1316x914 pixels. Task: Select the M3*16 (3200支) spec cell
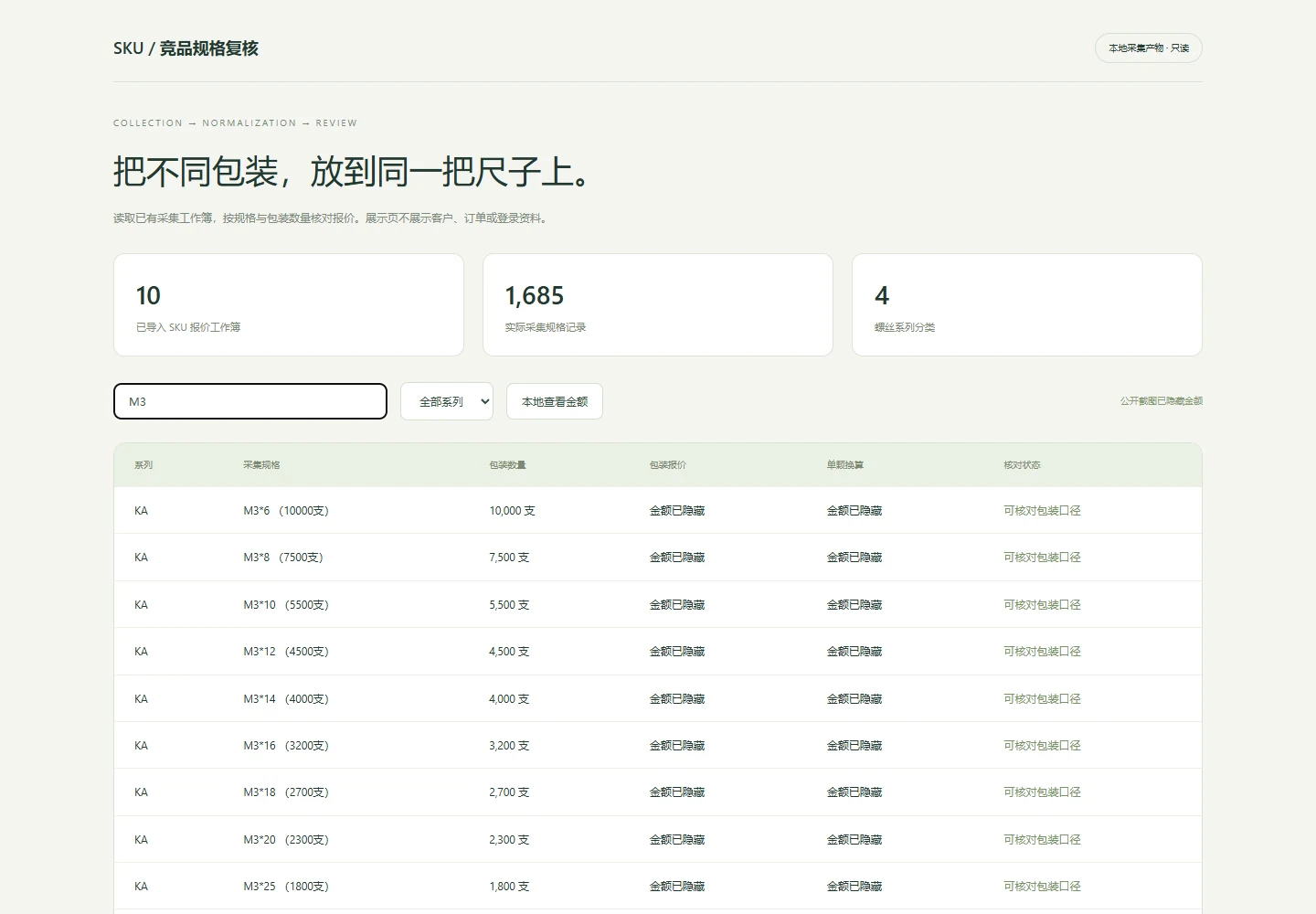(x=286, y=746)
